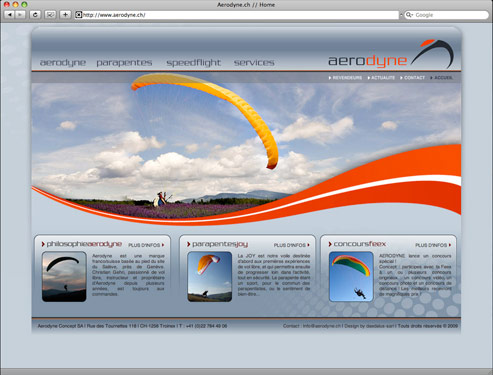Click the arrow icon beside parapentes joy
Image resolution: width=493 pixels, height=375 pixels.
[x=189, y=244]
